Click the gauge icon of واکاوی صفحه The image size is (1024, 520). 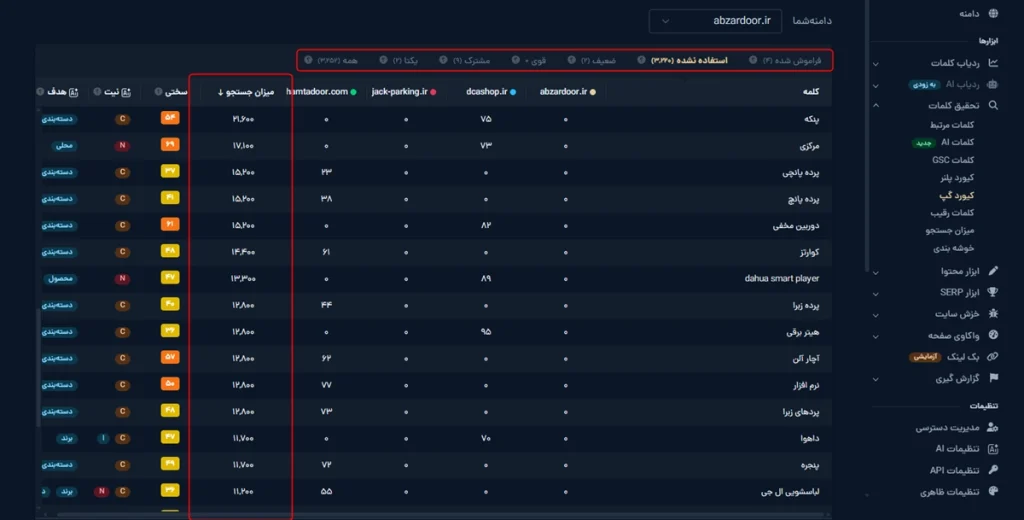(993, 335)
